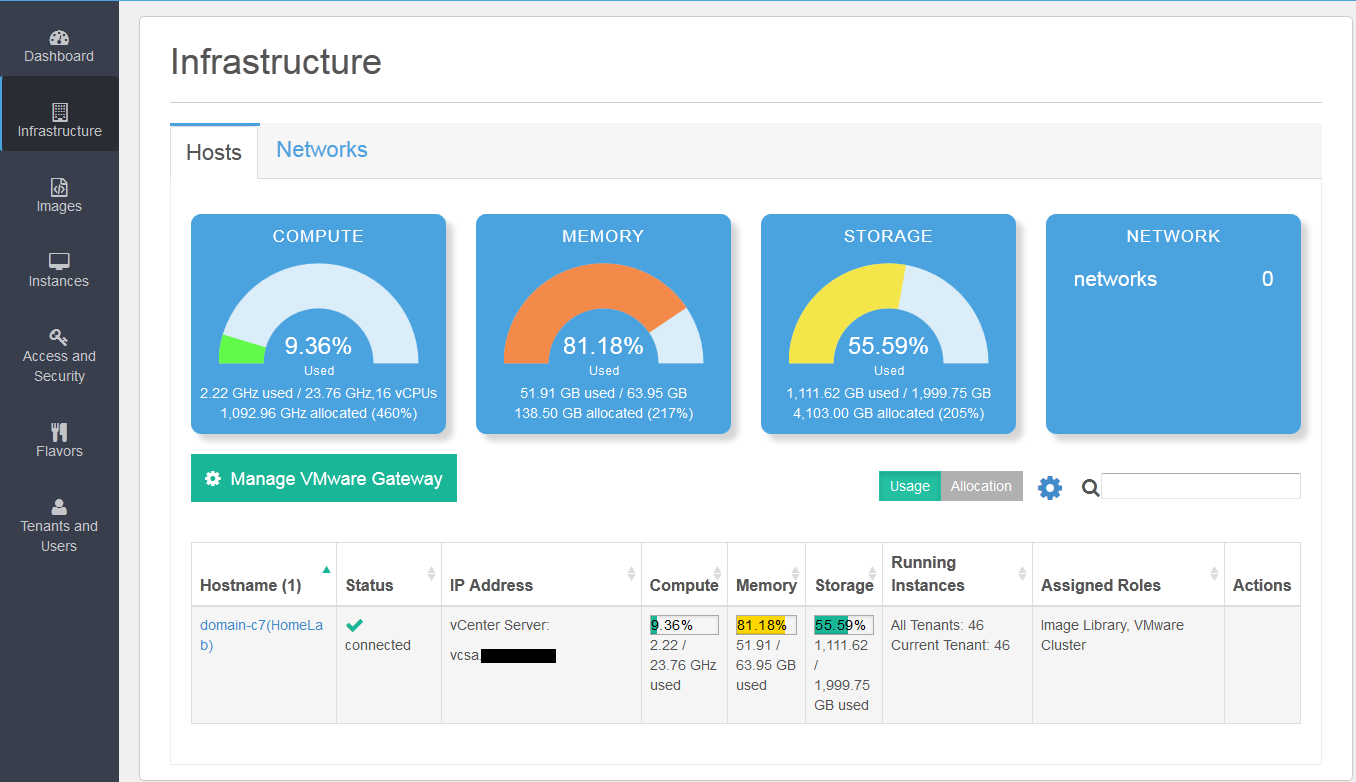Switch to the Networks tab
The image size is (1356, 782).
[321, 150]
